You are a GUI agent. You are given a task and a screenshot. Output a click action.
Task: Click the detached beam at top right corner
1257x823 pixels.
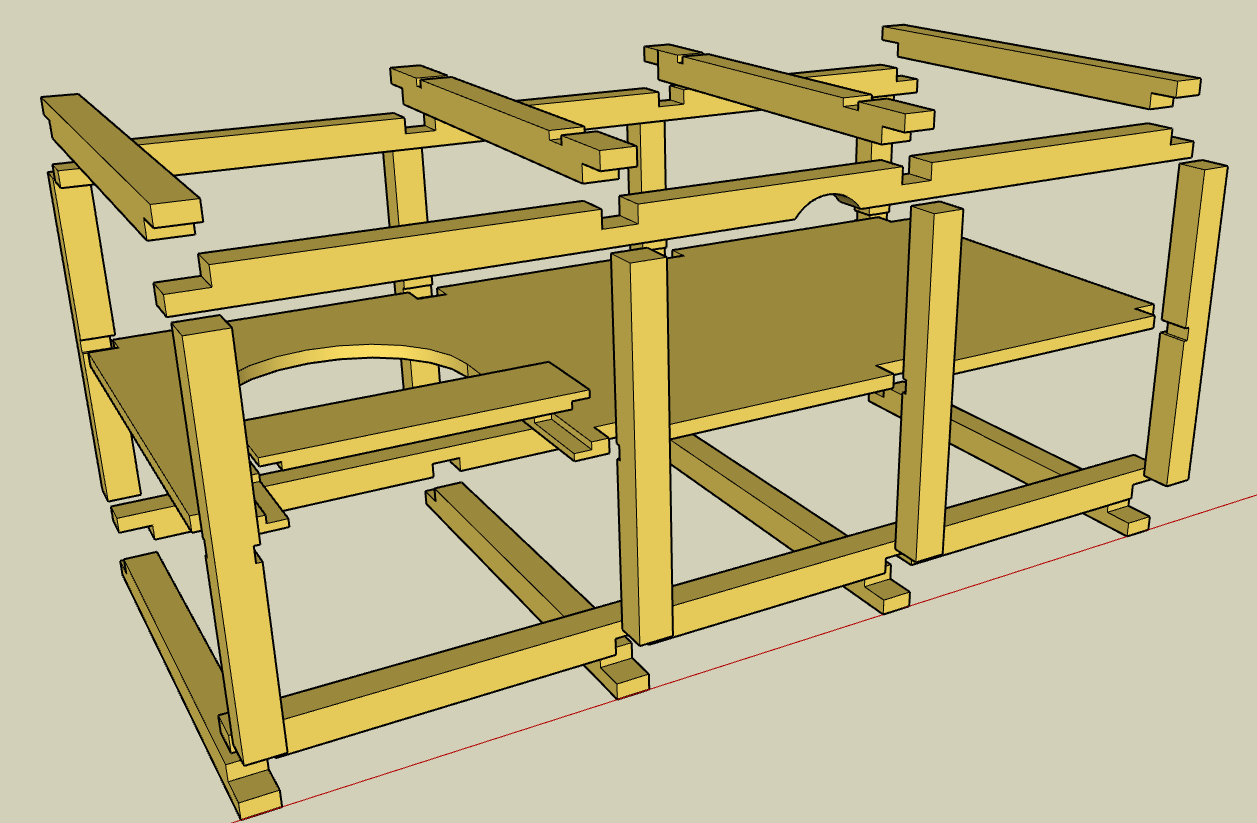click(x=1040, y=65)
